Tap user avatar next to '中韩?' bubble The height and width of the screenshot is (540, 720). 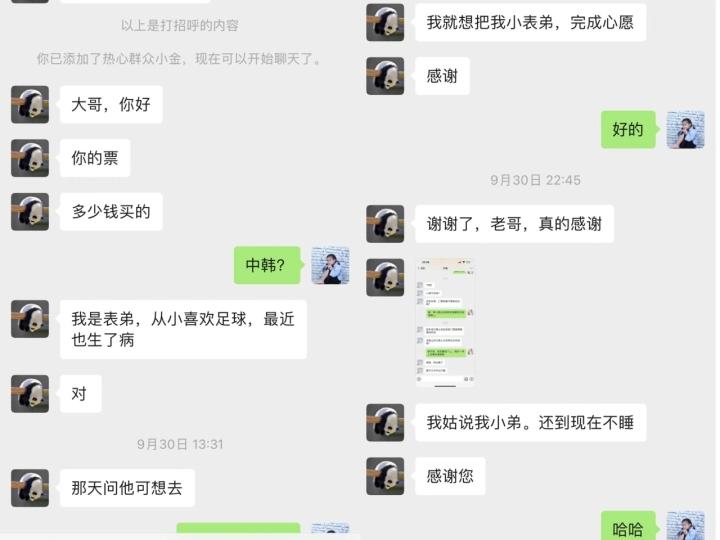tap(331, 265)
